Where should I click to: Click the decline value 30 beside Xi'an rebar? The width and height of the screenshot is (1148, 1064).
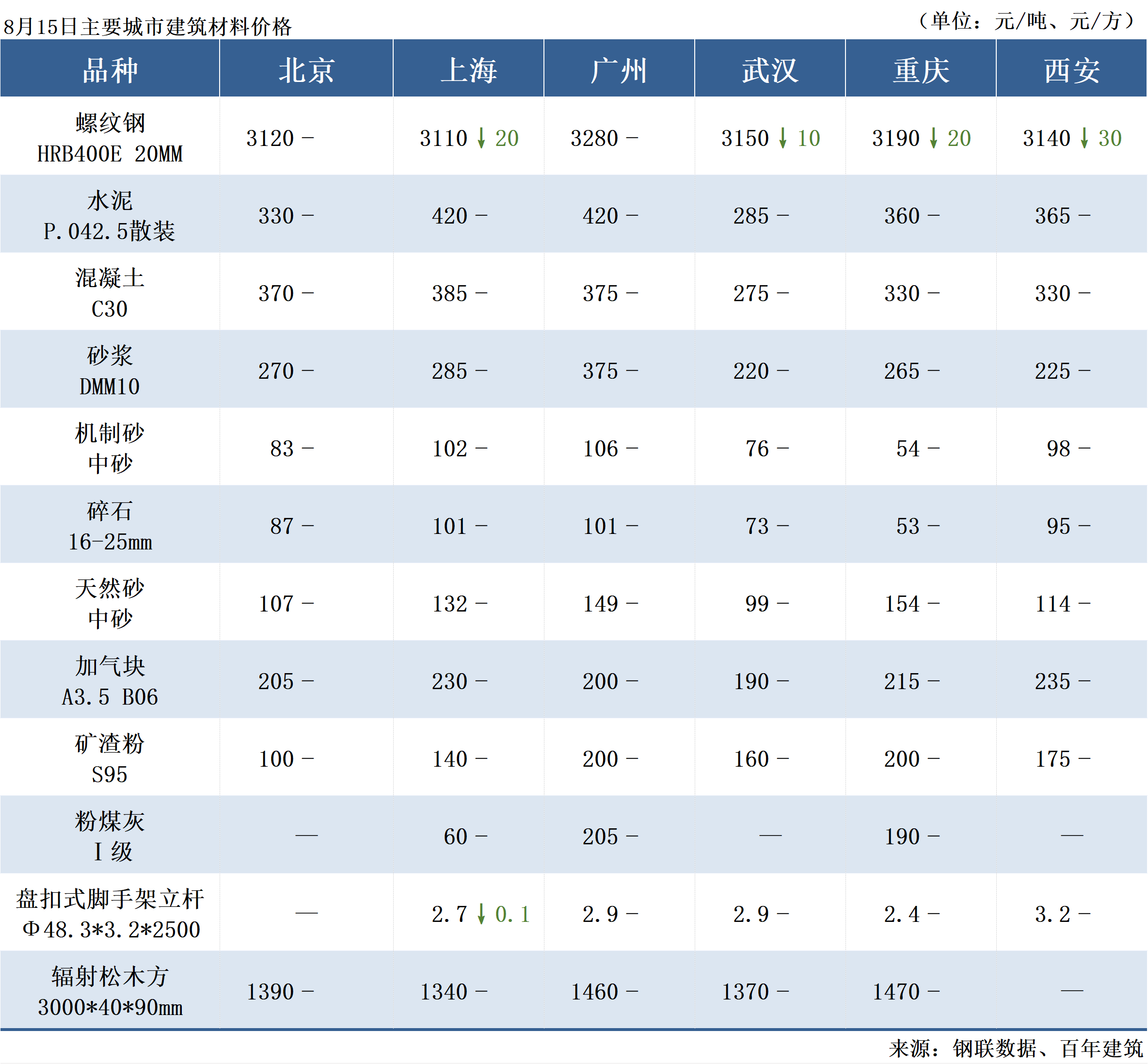[1110, 138]
